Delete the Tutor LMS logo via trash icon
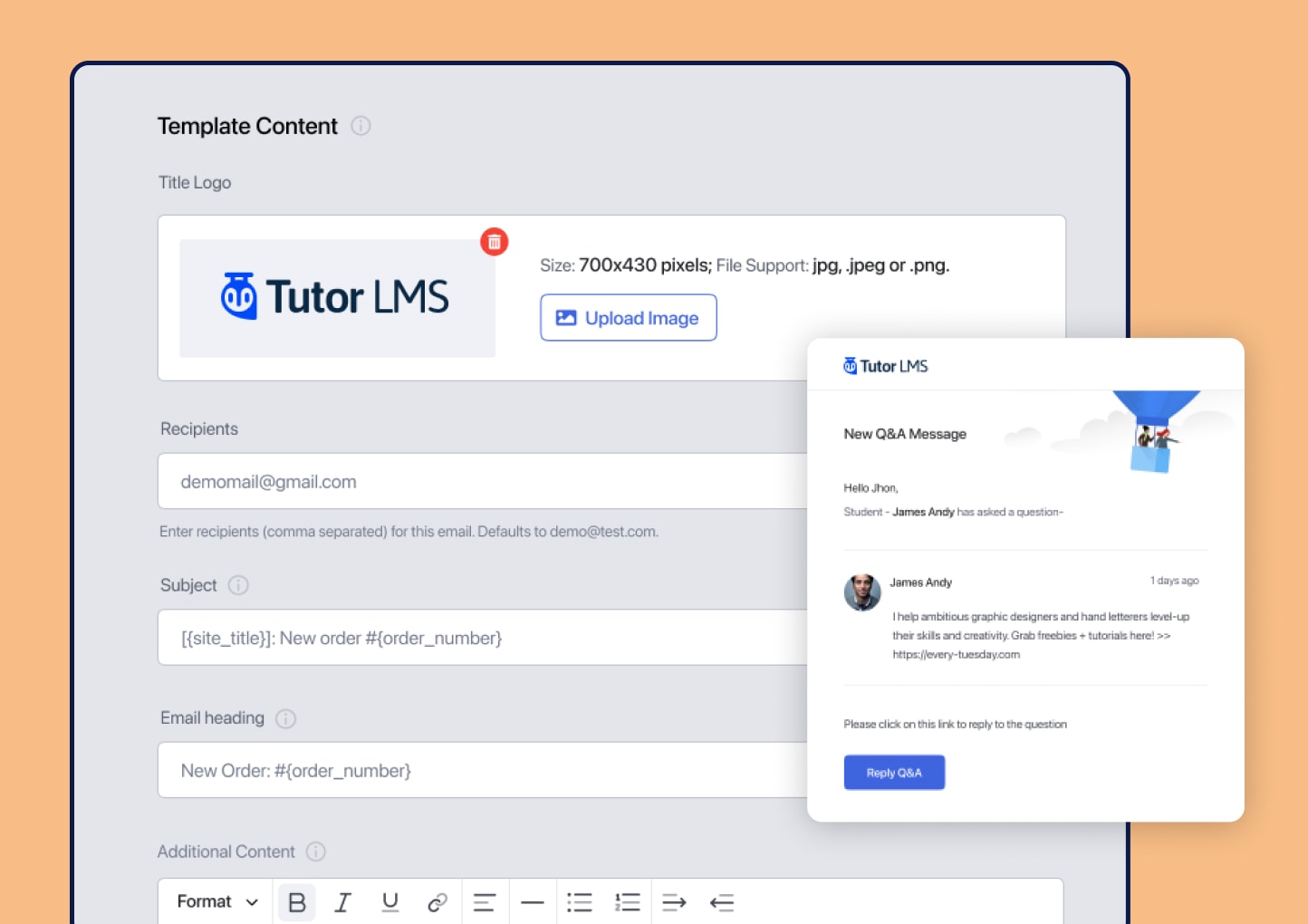Viewport: 1308px width, 924px height. 494,242
